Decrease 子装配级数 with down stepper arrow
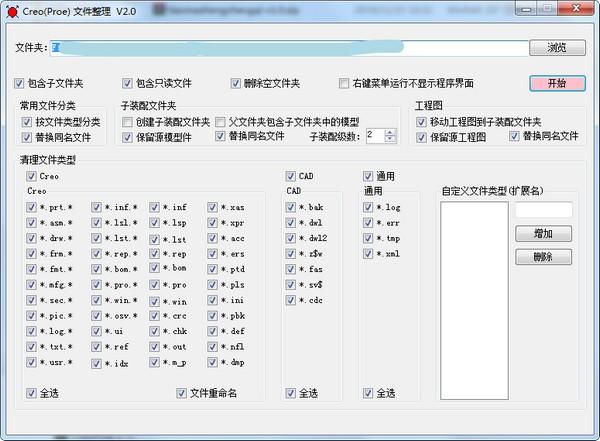 [390, 139]
